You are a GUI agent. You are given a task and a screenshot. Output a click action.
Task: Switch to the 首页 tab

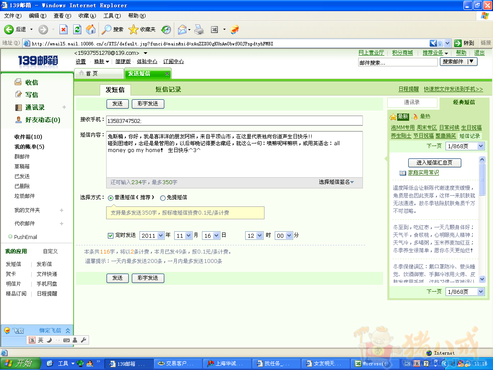coord(99,74)
